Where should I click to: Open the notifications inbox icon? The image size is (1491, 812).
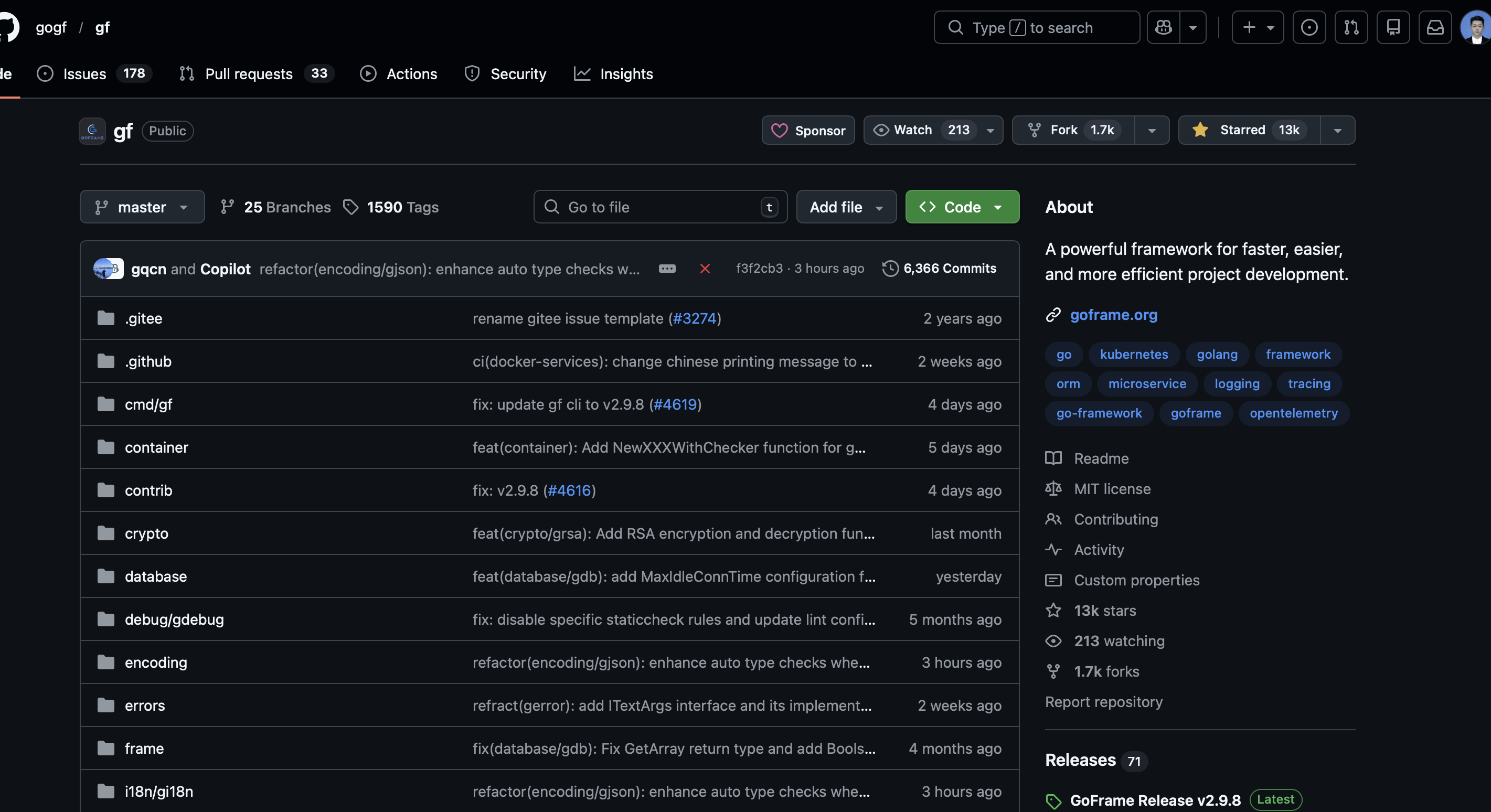(1435, 27)
